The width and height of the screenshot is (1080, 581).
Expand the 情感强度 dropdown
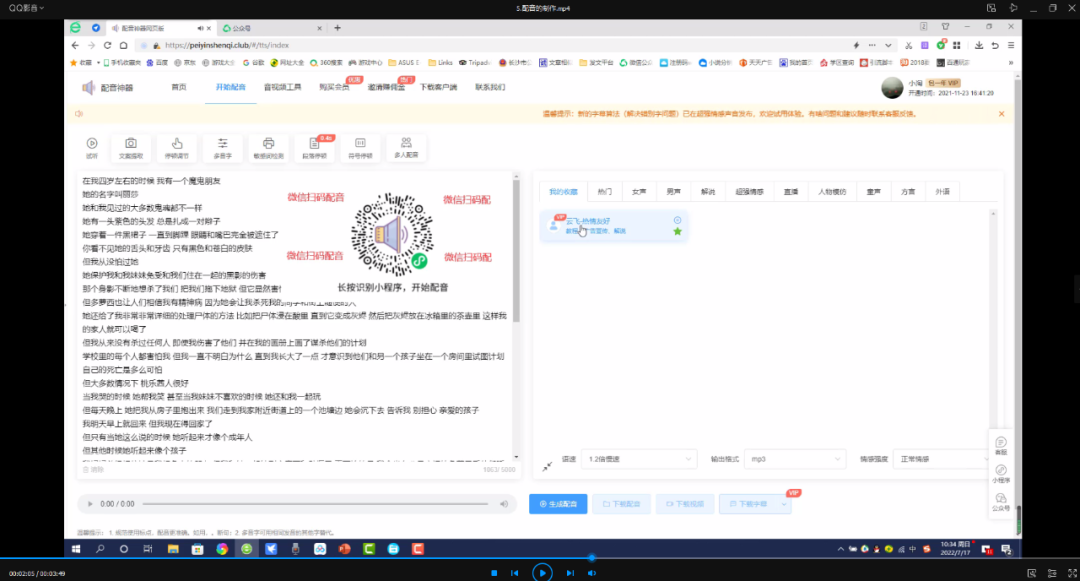(941, 459)
